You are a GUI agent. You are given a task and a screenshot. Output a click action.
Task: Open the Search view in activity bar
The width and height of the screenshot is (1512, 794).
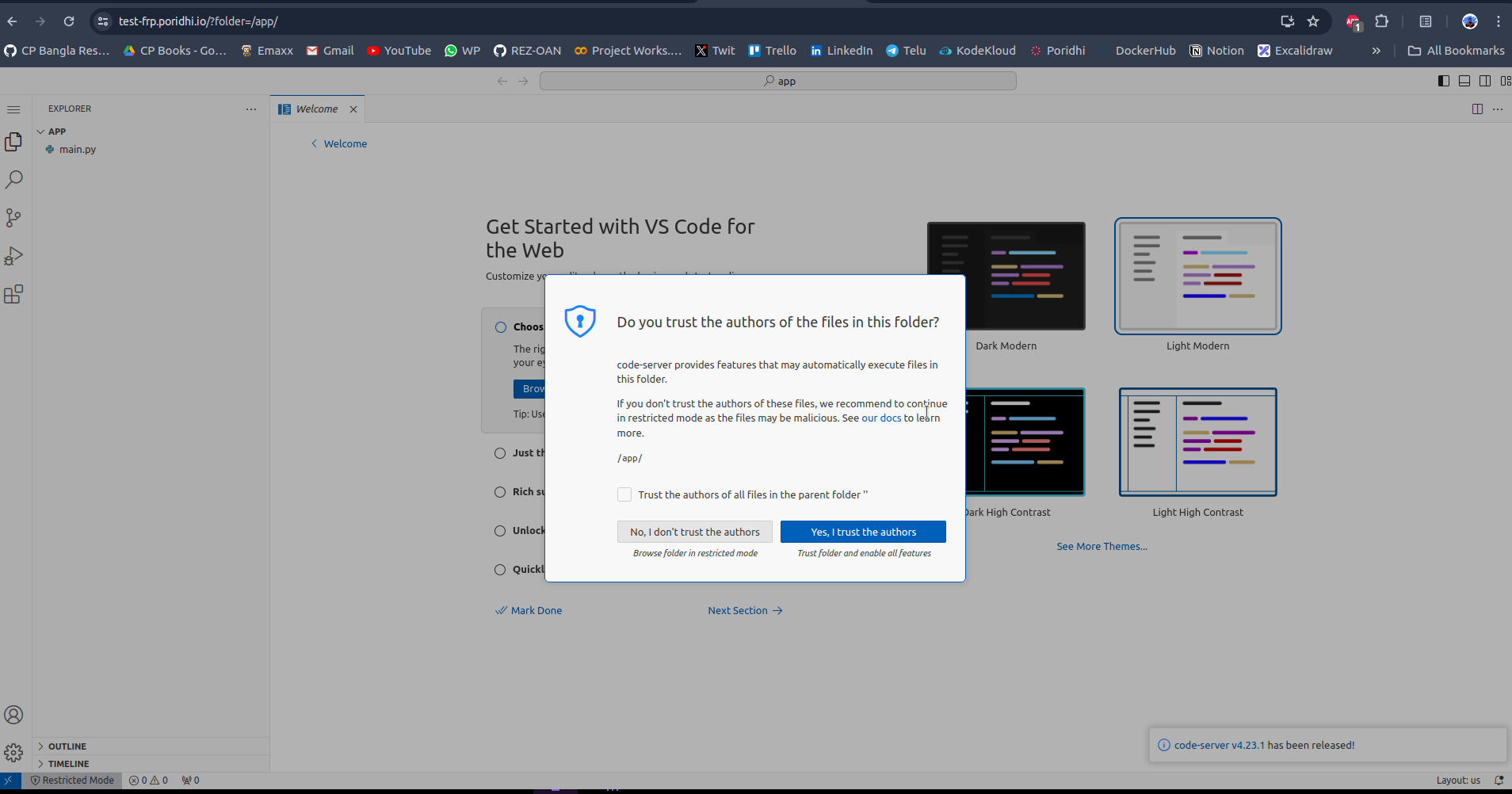point(13,180)
